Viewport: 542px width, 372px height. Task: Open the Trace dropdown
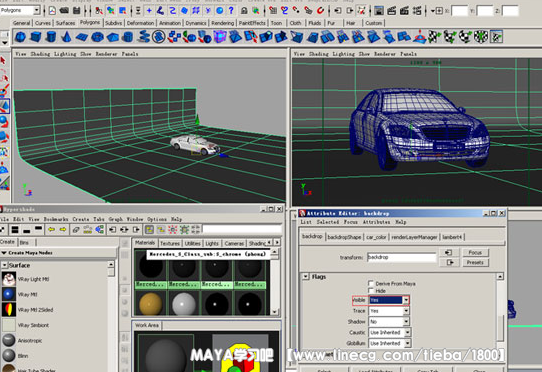click(389, 311)
